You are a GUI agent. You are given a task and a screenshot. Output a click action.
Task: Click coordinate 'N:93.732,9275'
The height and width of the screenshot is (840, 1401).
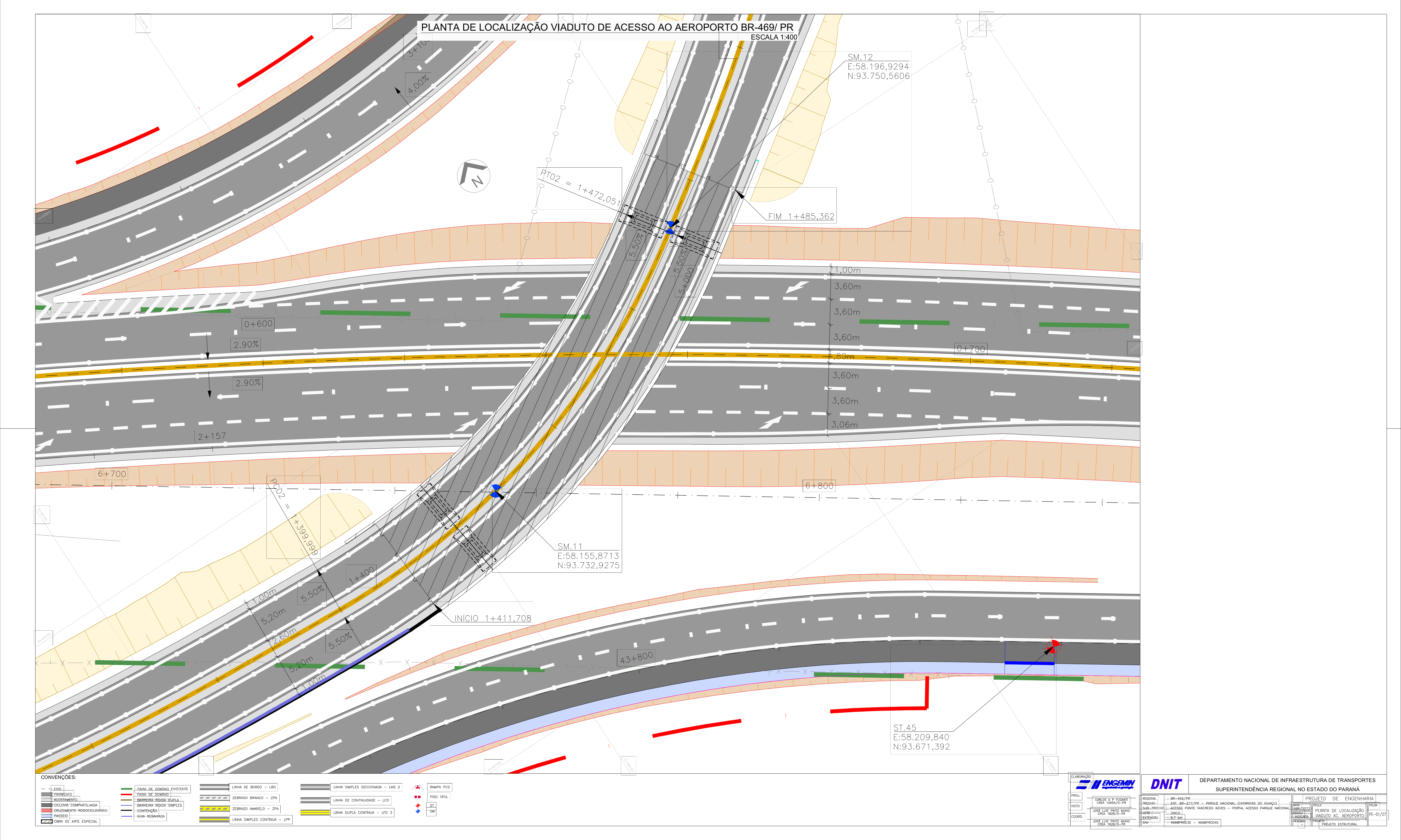588,566
